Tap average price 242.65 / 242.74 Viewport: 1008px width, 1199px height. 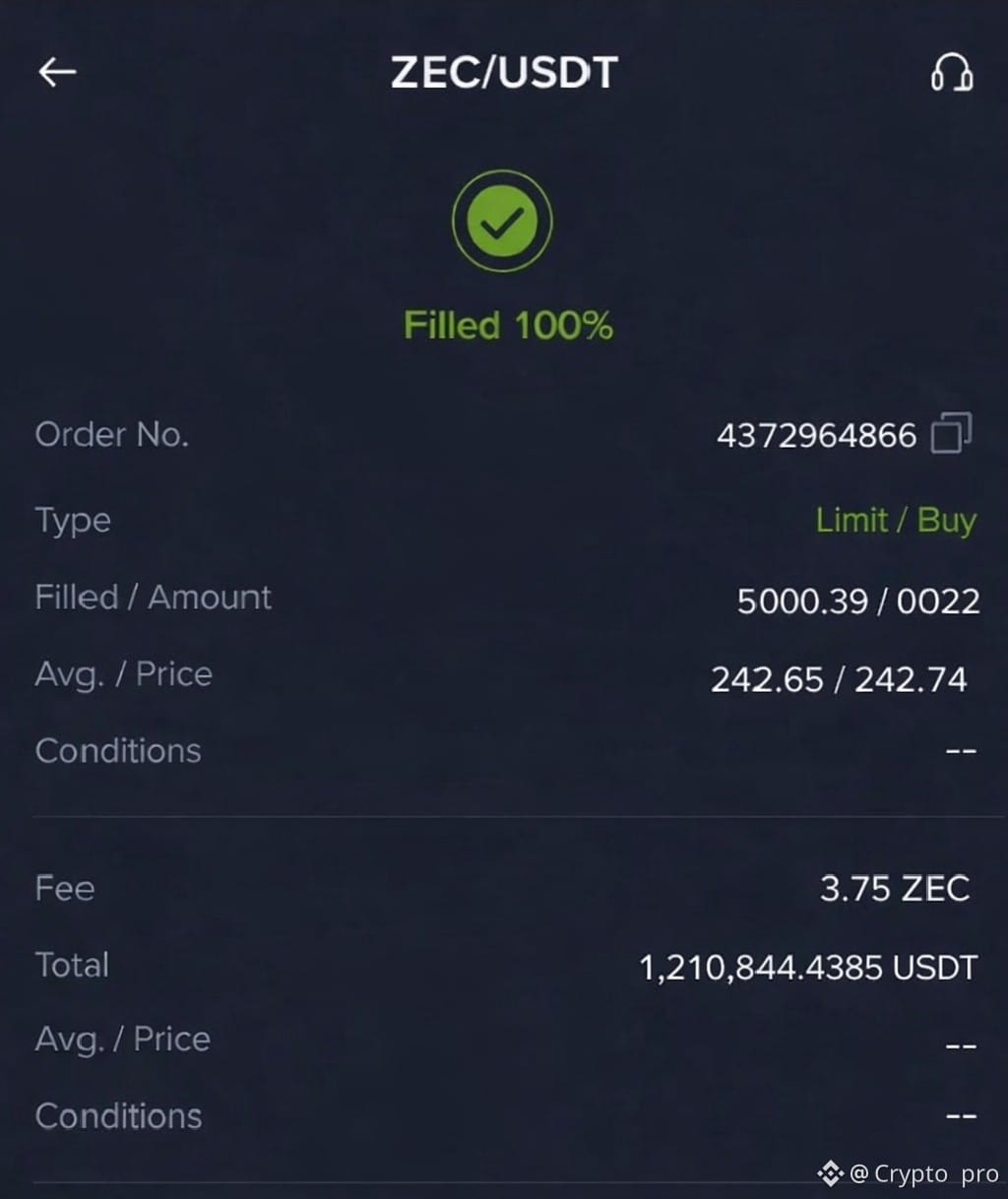pyautogui.click(x=839, y=679)
